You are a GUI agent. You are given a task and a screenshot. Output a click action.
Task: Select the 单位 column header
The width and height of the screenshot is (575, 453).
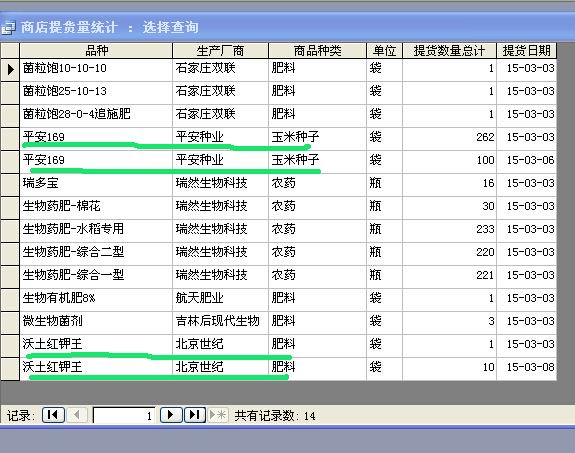coord(384,51)
